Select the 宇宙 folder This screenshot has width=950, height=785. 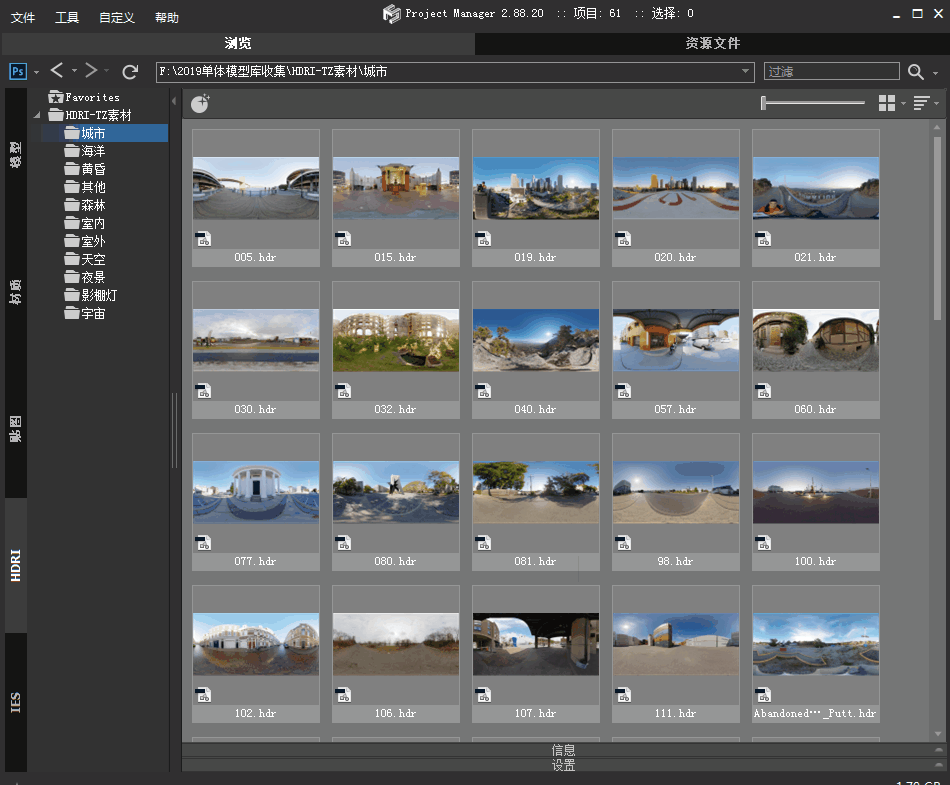click(85, 314)
